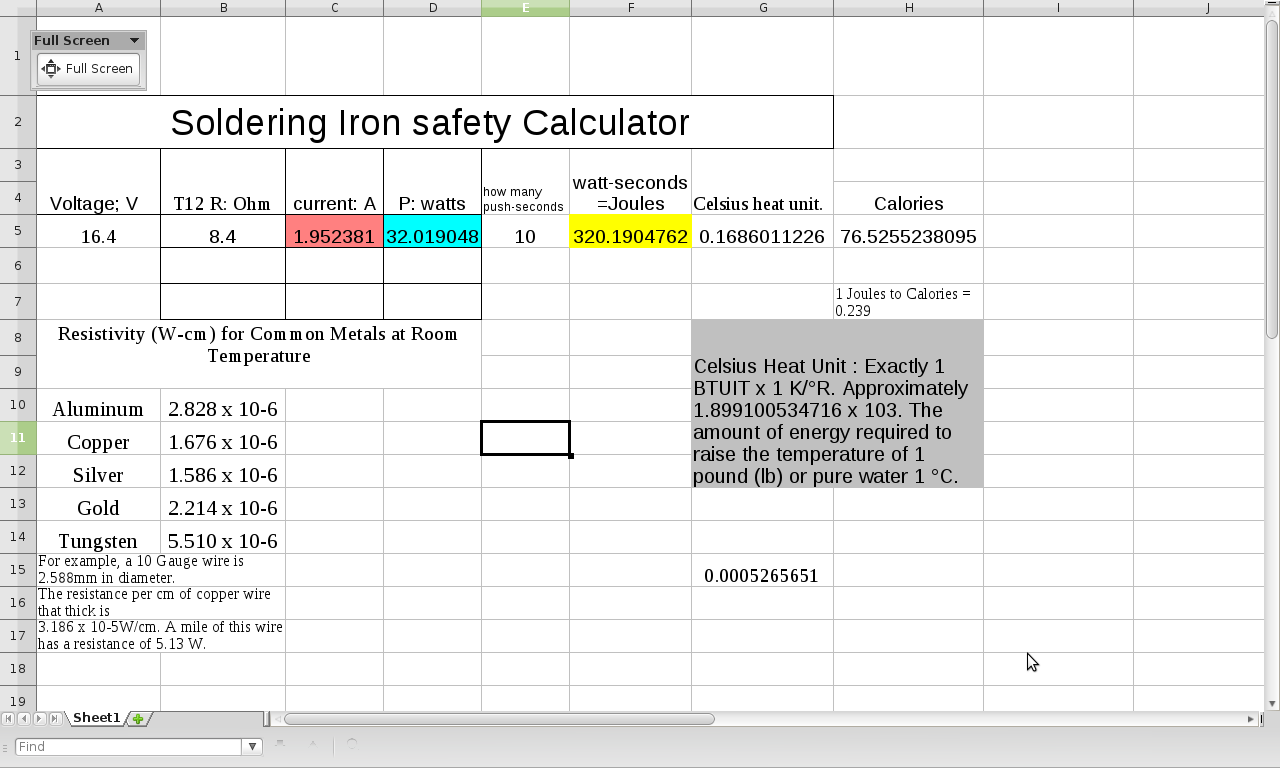The width and height of the screenshot is (1280, 768).
Task: Click the horizontal scrollbar thumb
Action: pyautogui.click(x=499, y=719)
